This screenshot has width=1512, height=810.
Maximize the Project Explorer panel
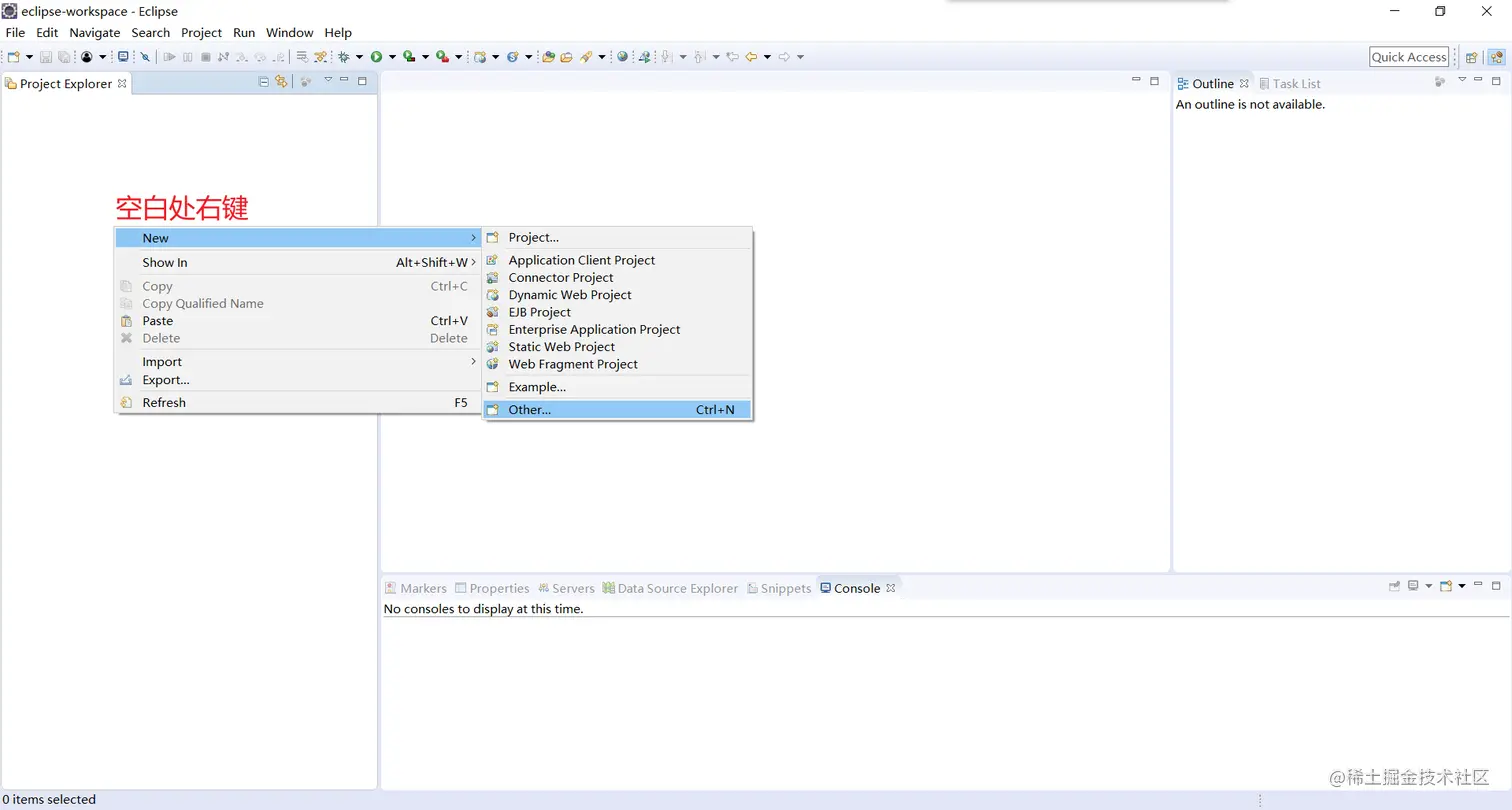coord(362,81)
